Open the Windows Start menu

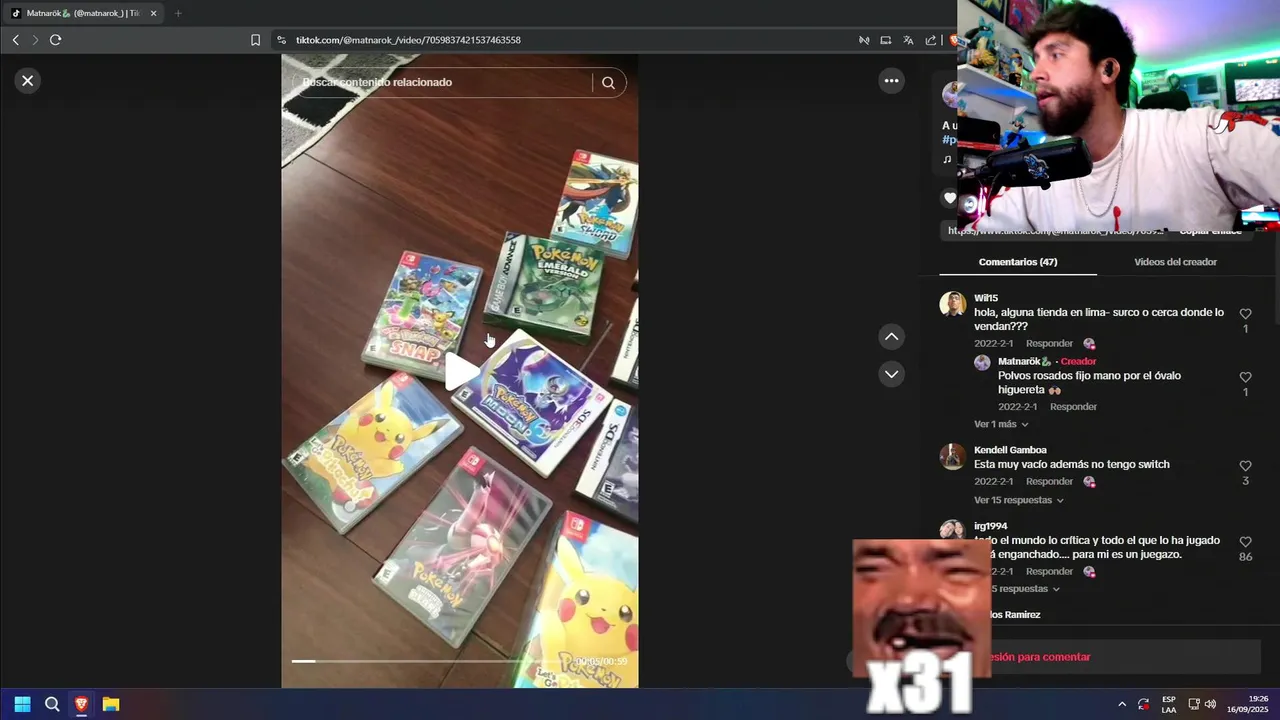(x=22, y=704)
